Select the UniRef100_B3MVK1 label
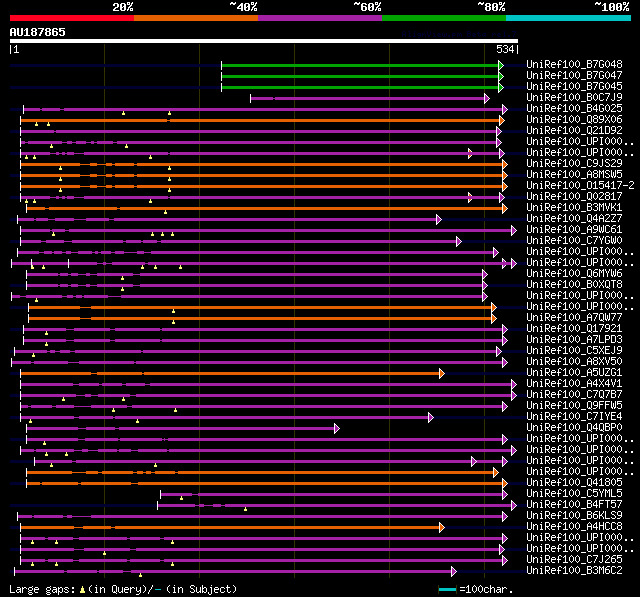 [x=574, y=208]
